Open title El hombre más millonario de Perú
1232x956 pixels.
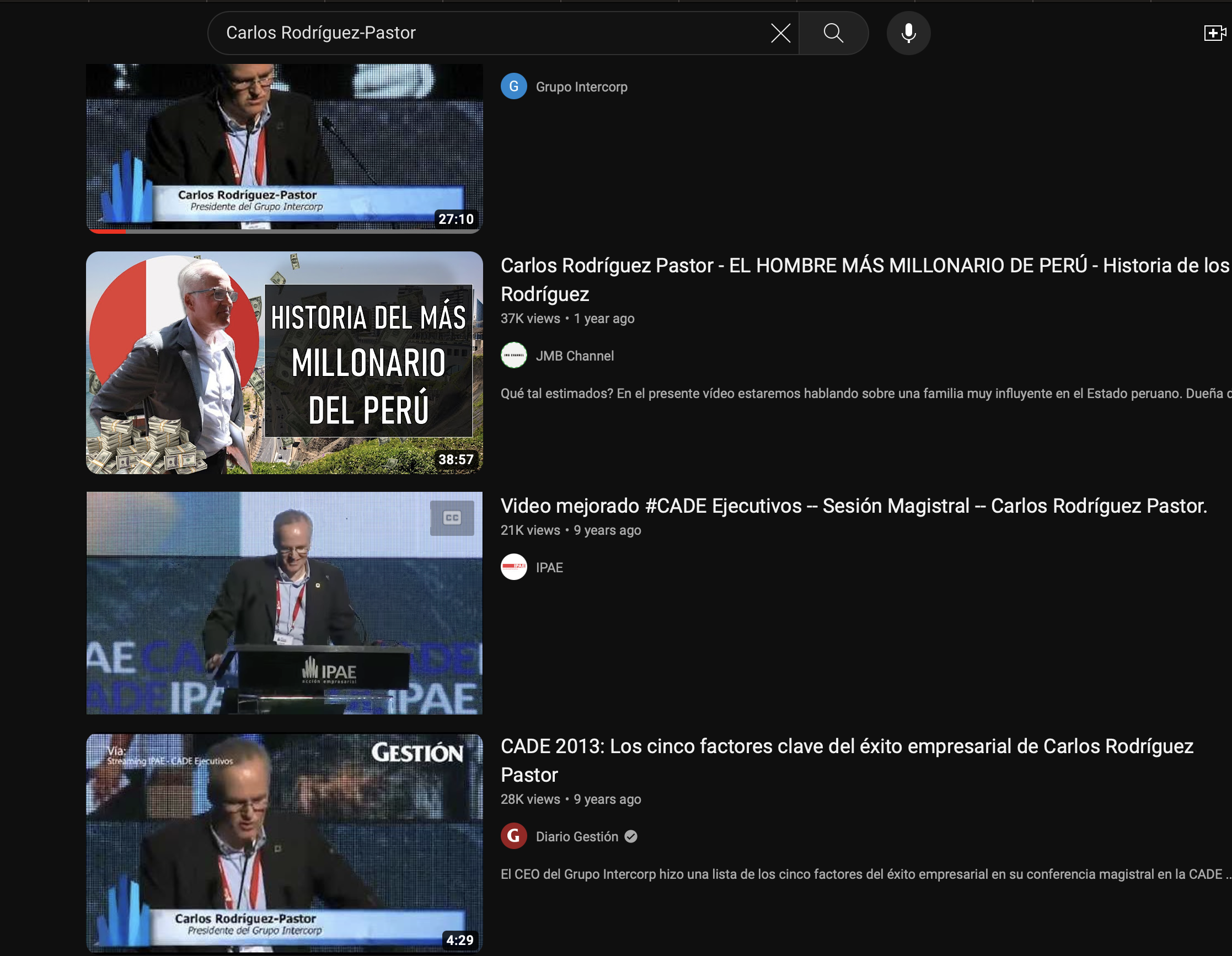(x=865, y=280)
